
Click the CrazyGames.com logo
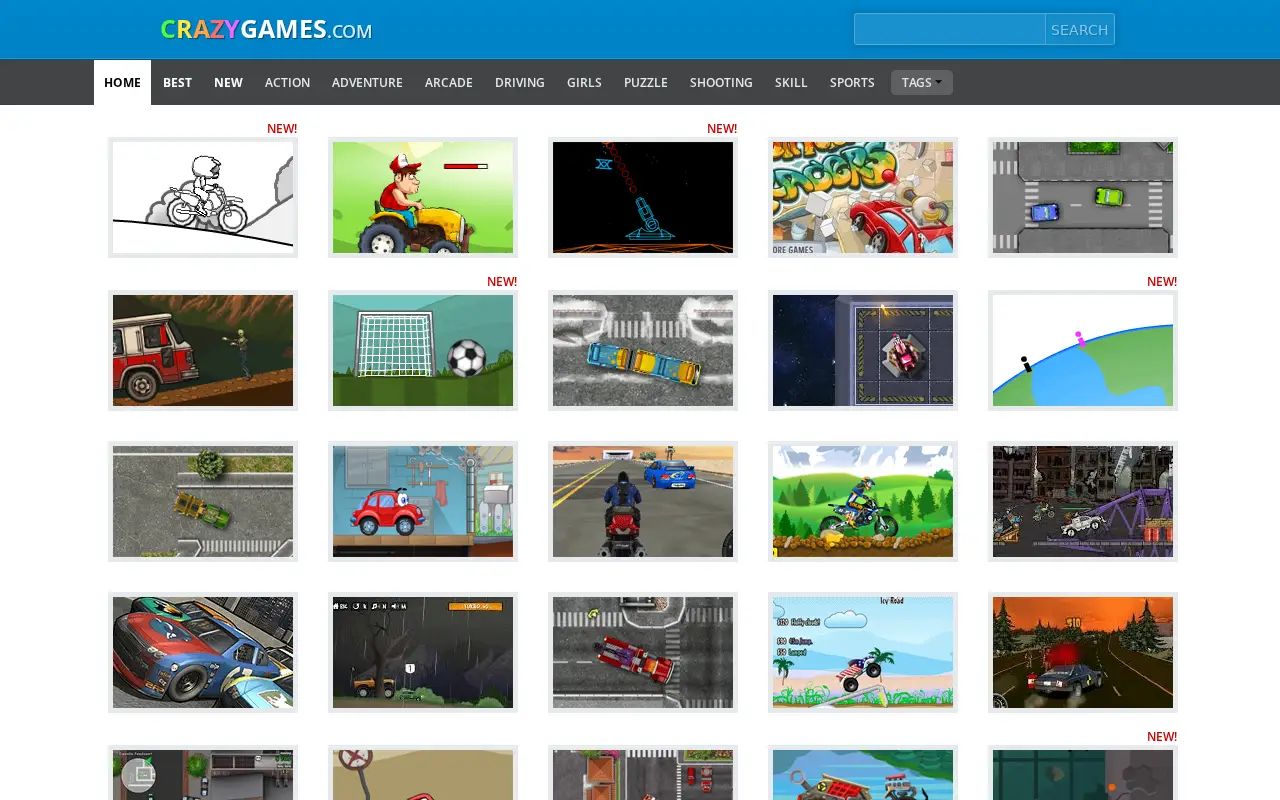click(266, 30)
